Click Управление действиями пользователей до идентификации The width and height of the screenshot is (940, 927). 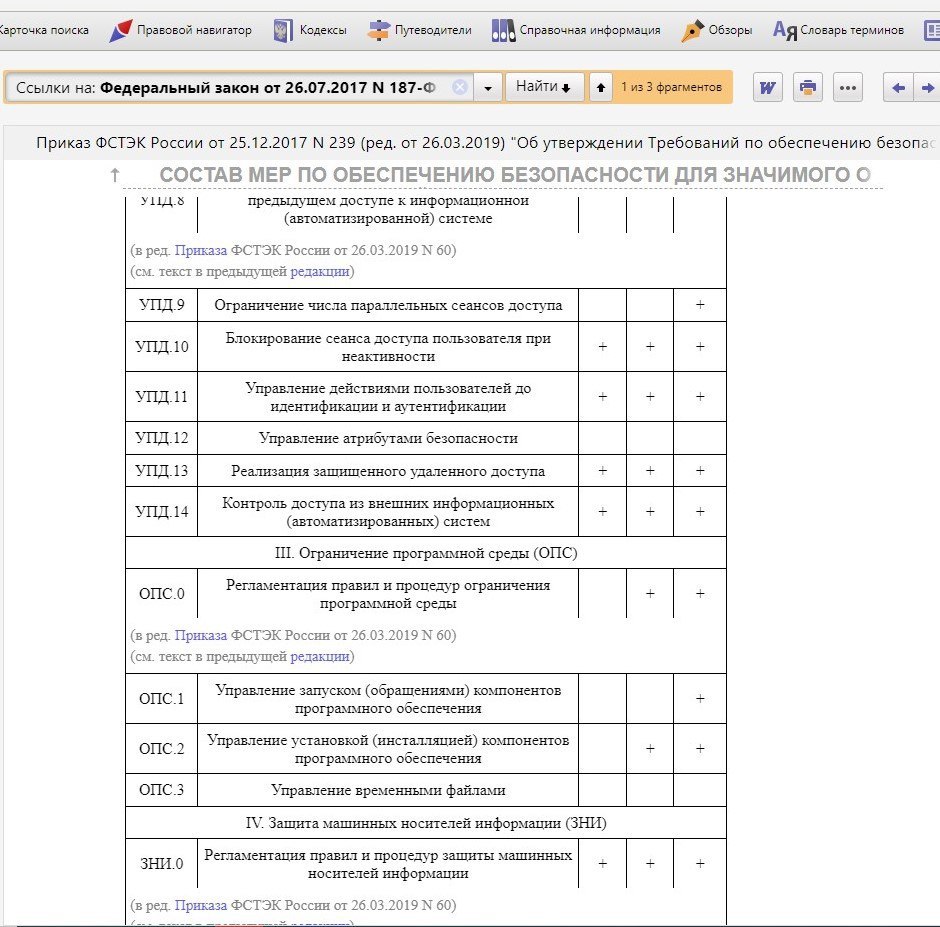click(388, 397)
